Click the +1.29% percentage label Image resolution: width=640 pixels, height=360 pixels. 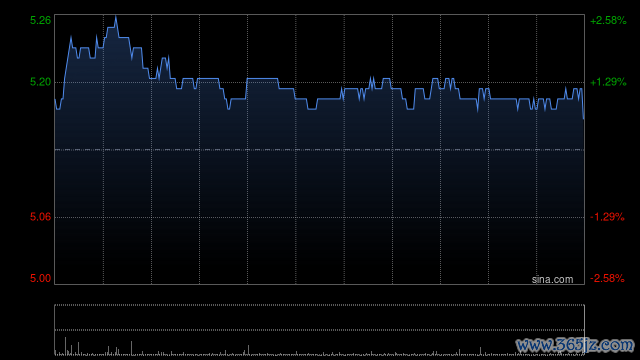pos(608,82)
